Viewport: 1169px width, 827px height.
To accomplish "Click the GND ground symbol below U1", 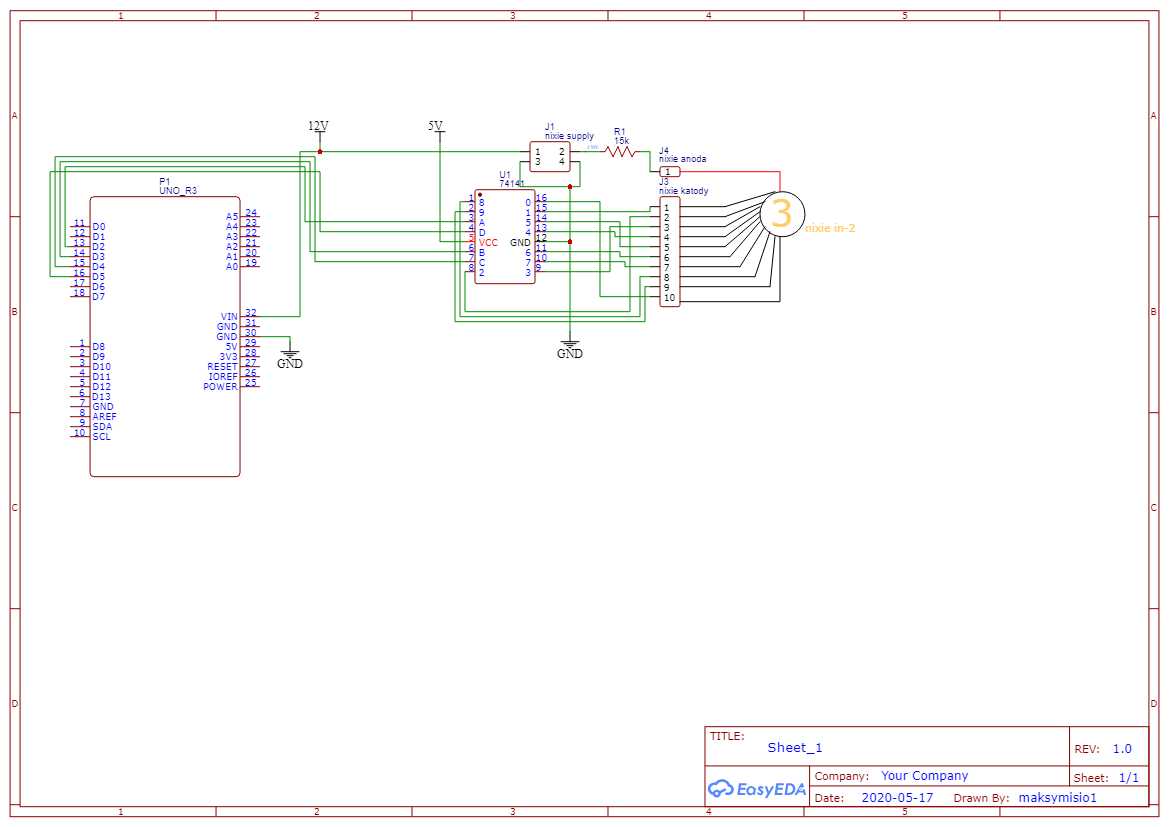I will [569, 345].
